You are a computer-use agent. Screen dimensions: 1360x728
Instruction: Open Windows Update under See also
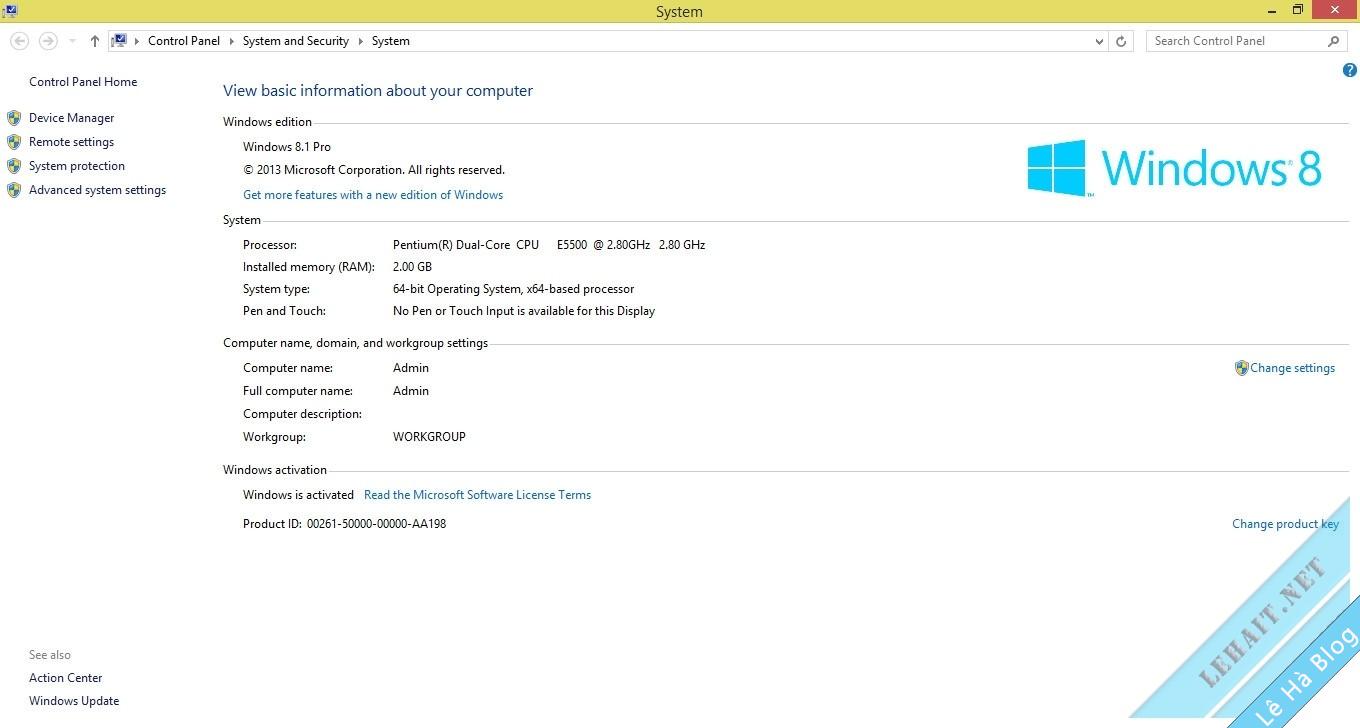(x=74, y=701)
